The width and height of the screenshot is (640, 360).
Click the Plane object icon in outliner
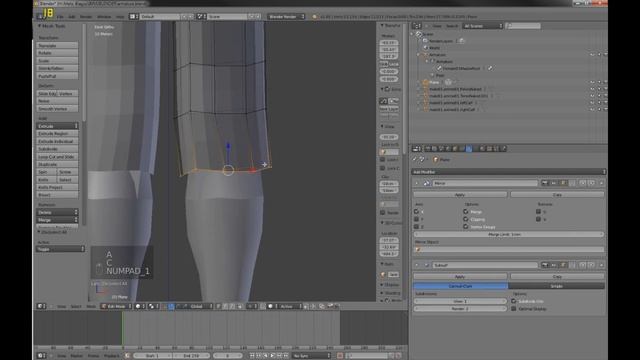tap(426, 82)
